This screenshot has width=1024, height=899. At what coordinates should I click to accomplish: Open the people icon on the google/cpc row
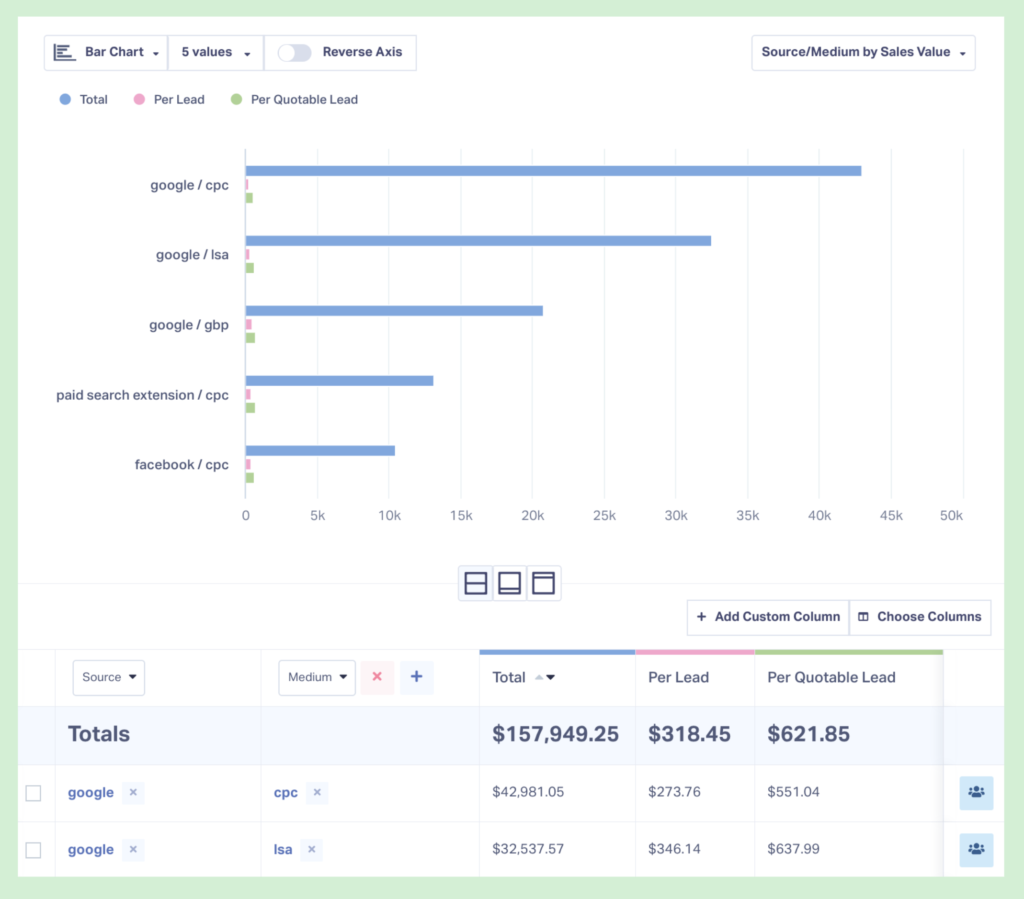pyautogui.click(x=976, y=793)
